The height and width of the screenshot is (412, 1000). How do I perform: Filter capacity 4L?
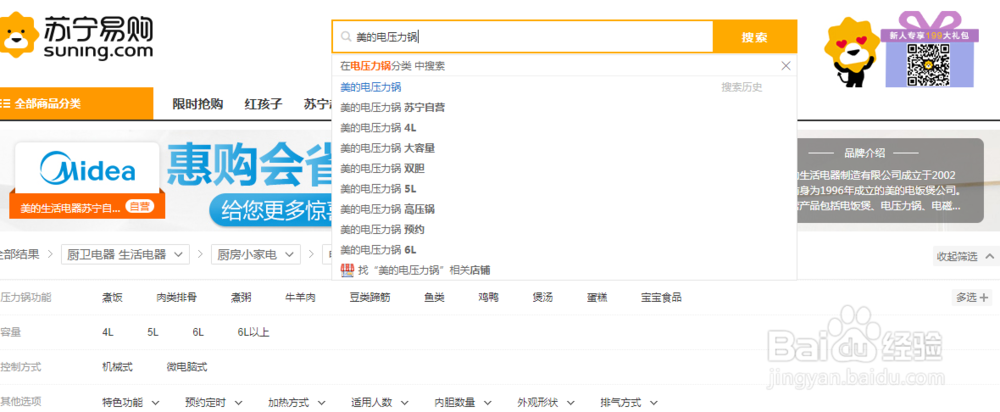pyautogui.click(x=107, y=332)
